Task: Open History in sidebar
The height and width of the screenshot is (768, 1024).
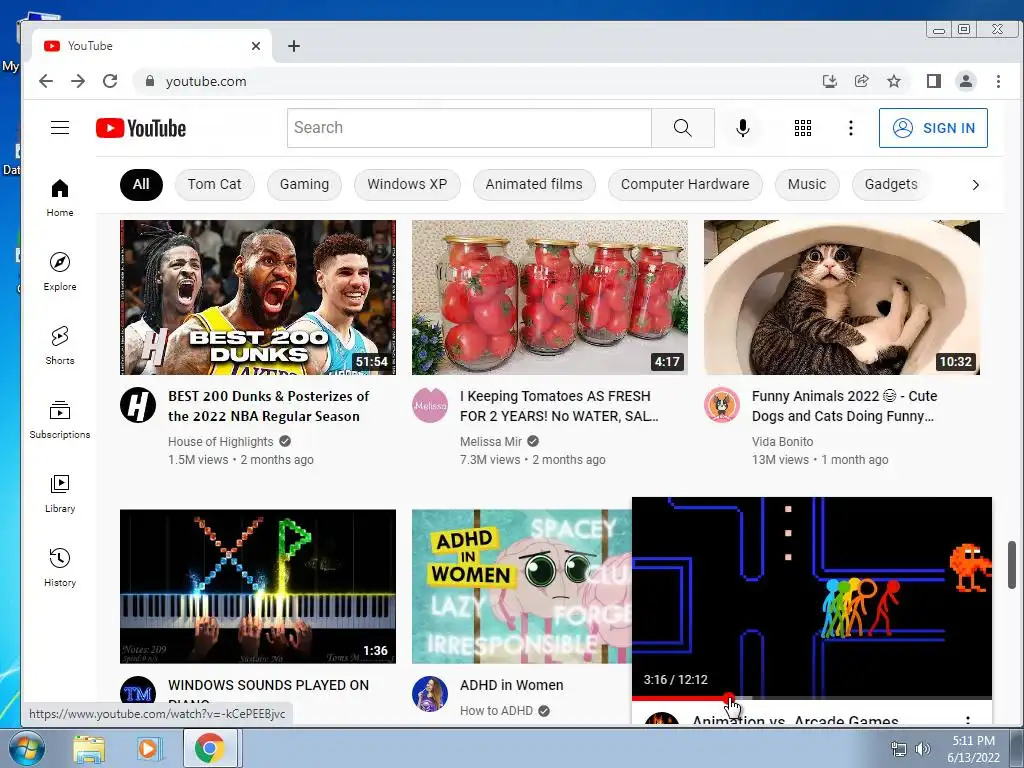Action: click(59, 567)
